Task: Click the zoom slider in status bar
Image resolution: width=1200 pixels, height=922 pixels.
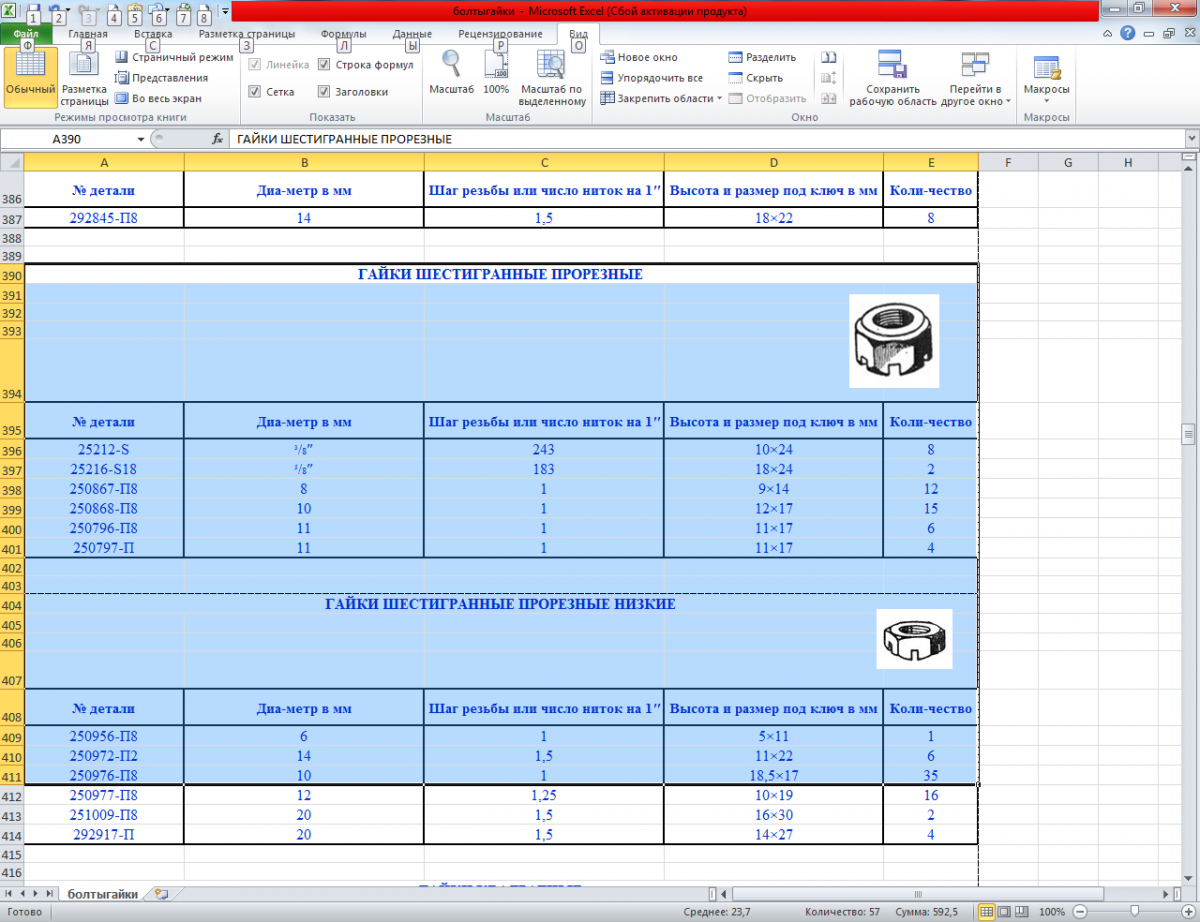Action: 1134,913
